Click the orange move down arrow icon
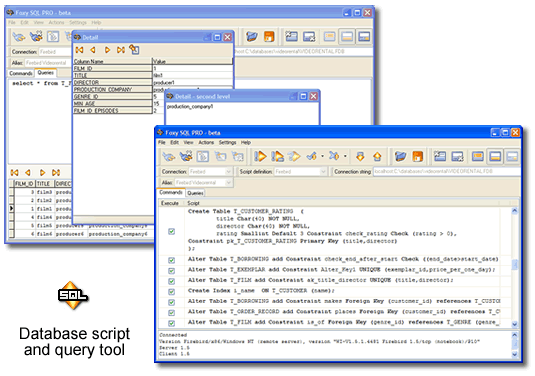The image size is (535, 376). 360,157
